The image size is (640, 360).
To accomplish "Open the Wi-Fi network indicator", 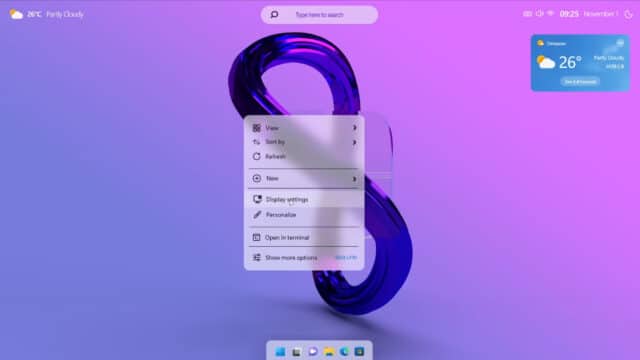I will [x=551, y=14].
